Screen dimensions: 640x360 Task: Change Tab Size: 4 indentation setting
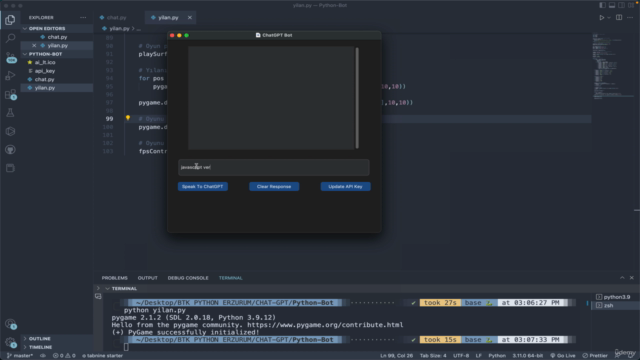[x=433, y=356]
